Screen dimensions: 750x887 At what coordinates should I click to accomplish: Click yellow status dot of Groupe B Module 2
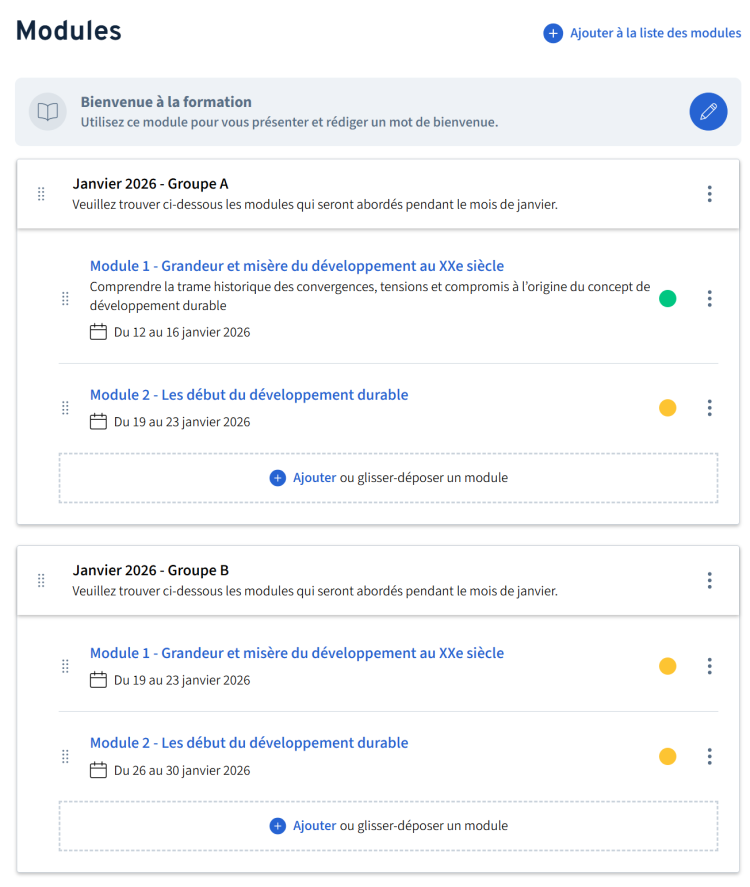668,756
